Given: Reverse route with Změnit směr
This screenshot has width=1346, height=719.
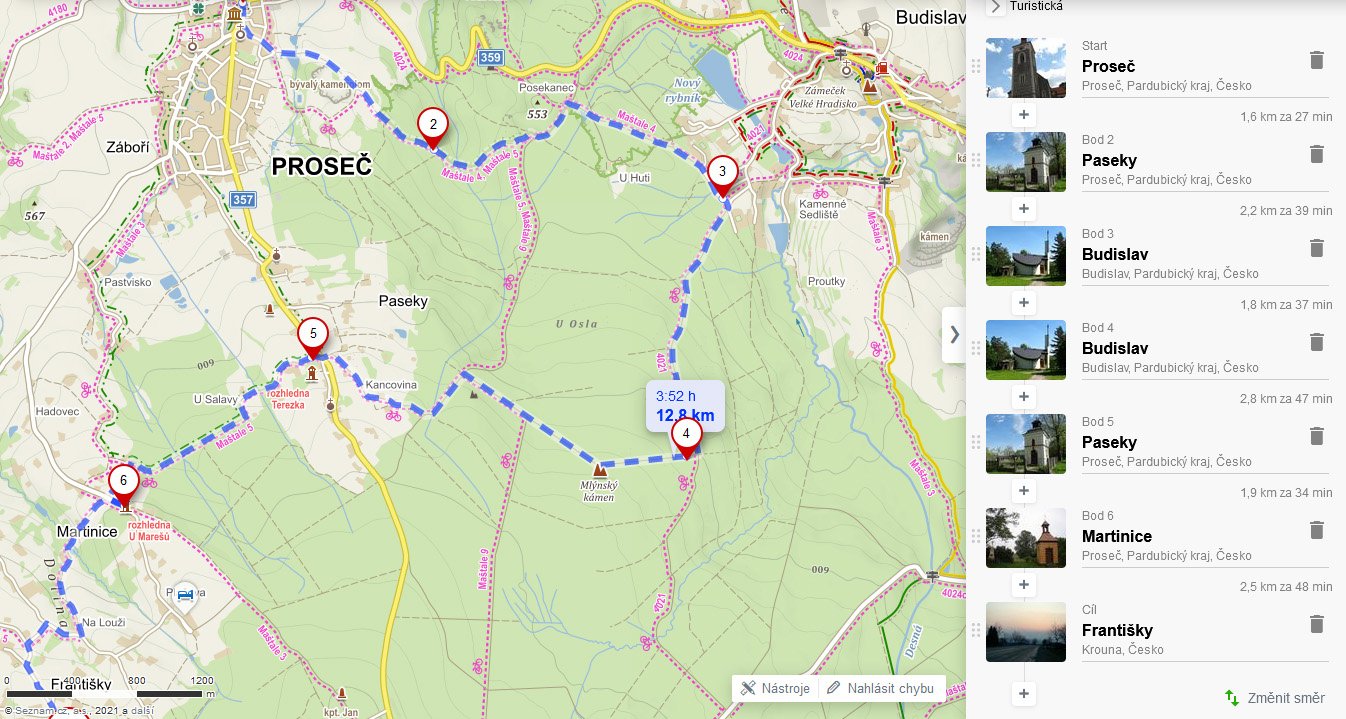Looking at the screenshot, I should pyautogui.click(x=1276, y=698).
